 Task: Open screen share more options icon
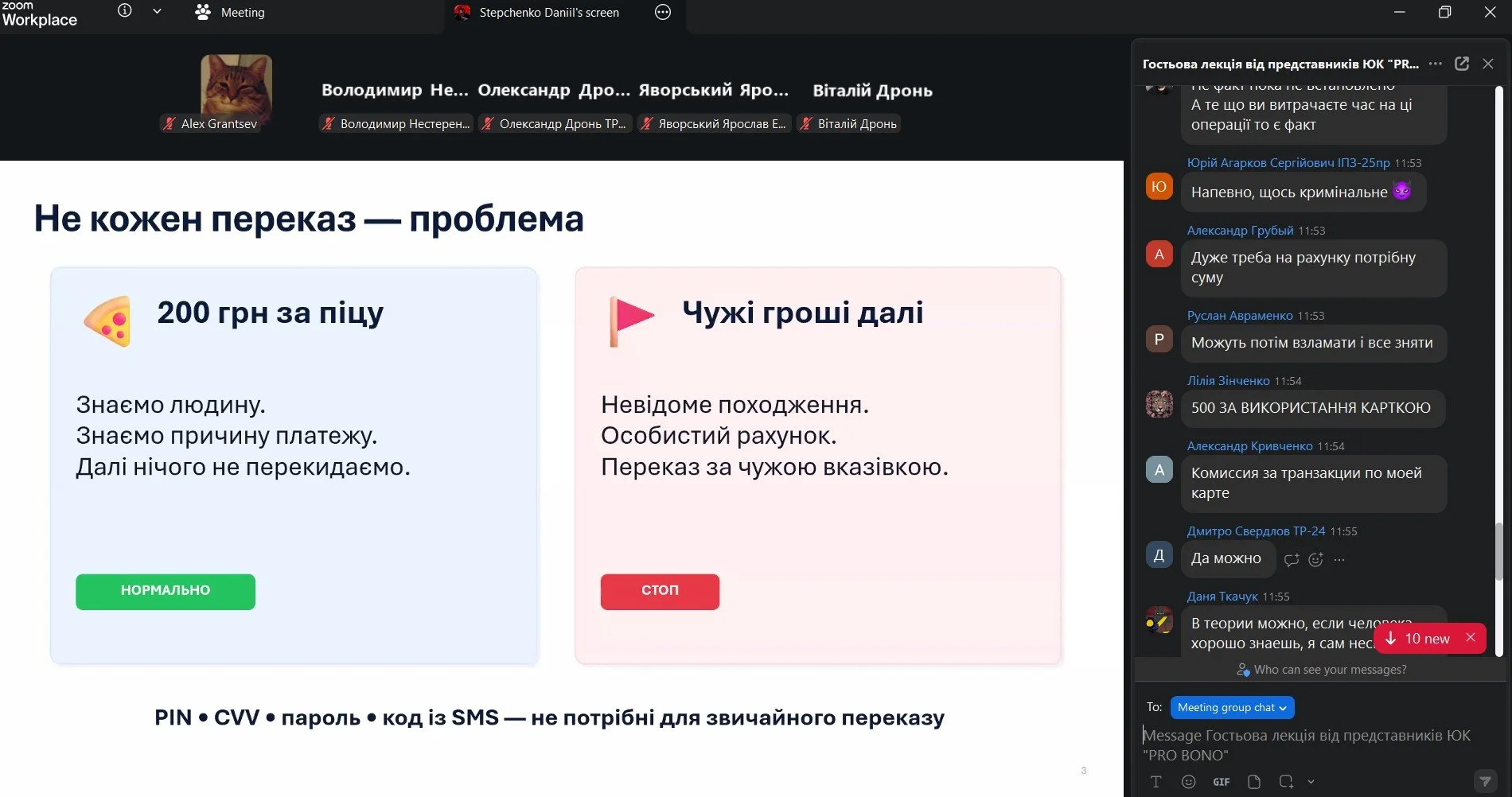(663, 12)
